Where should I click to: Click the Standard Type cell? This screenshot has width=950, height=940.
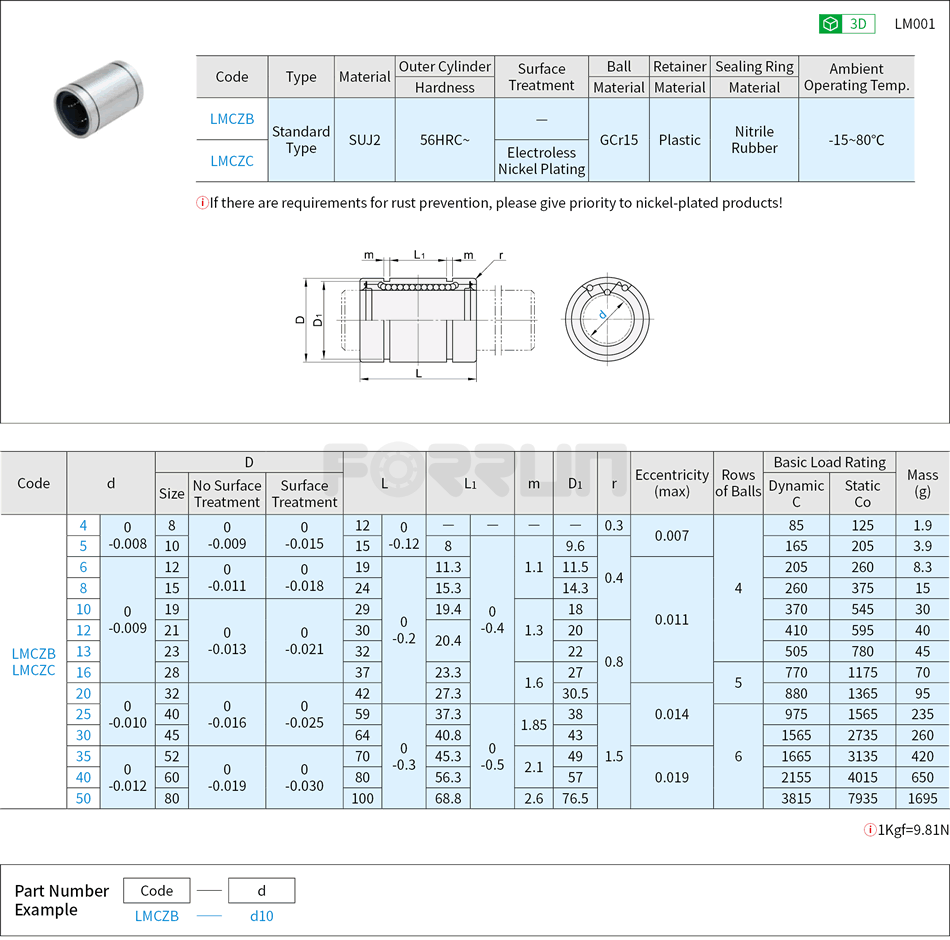301,140
